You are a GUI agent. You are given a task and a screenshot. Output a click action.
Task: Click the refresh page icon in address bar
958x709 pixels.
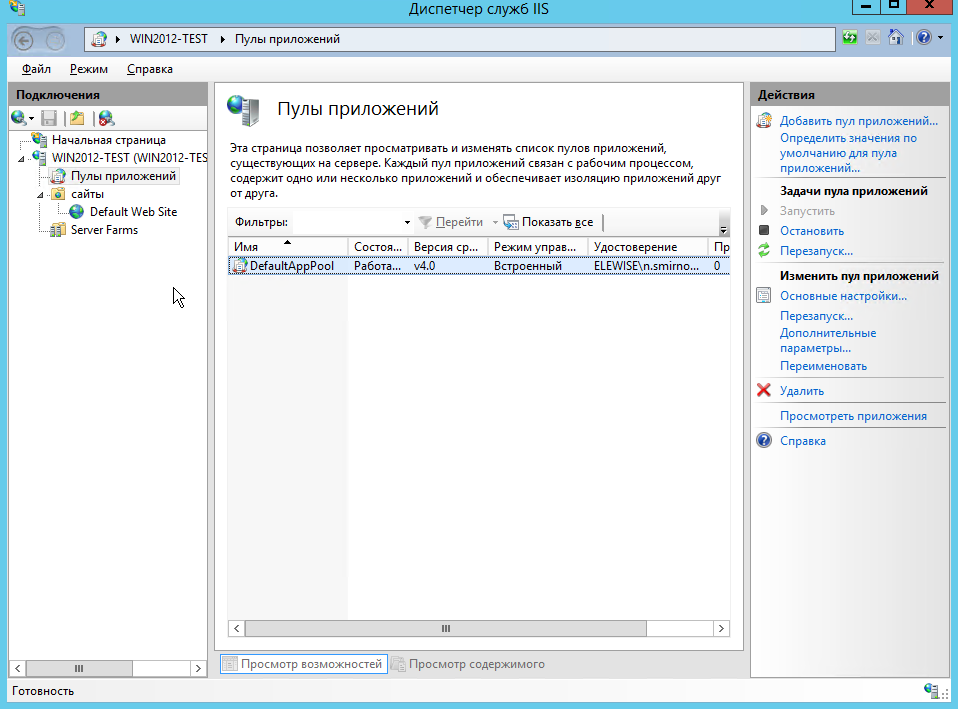[850, 38]
